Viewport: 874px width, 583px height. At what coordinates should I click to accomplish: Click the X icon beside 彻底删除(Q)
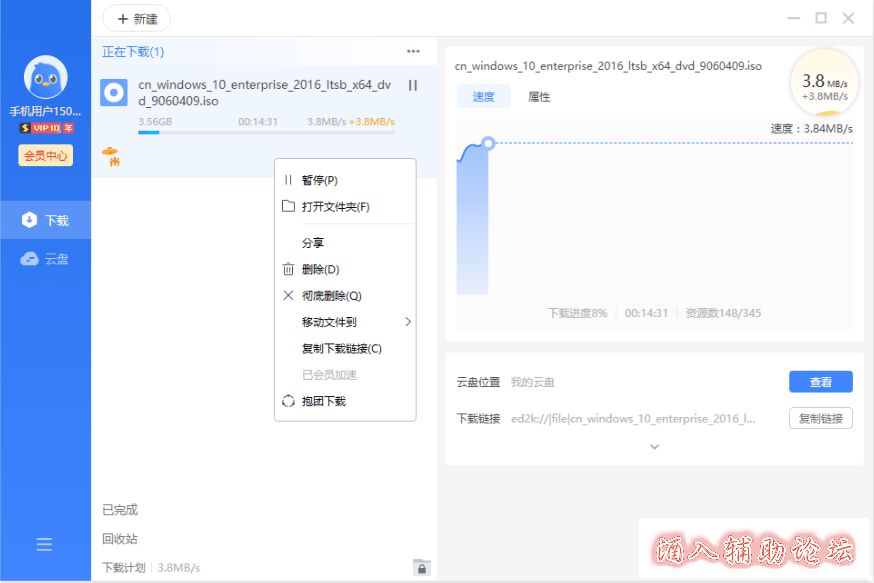(288, 295)
